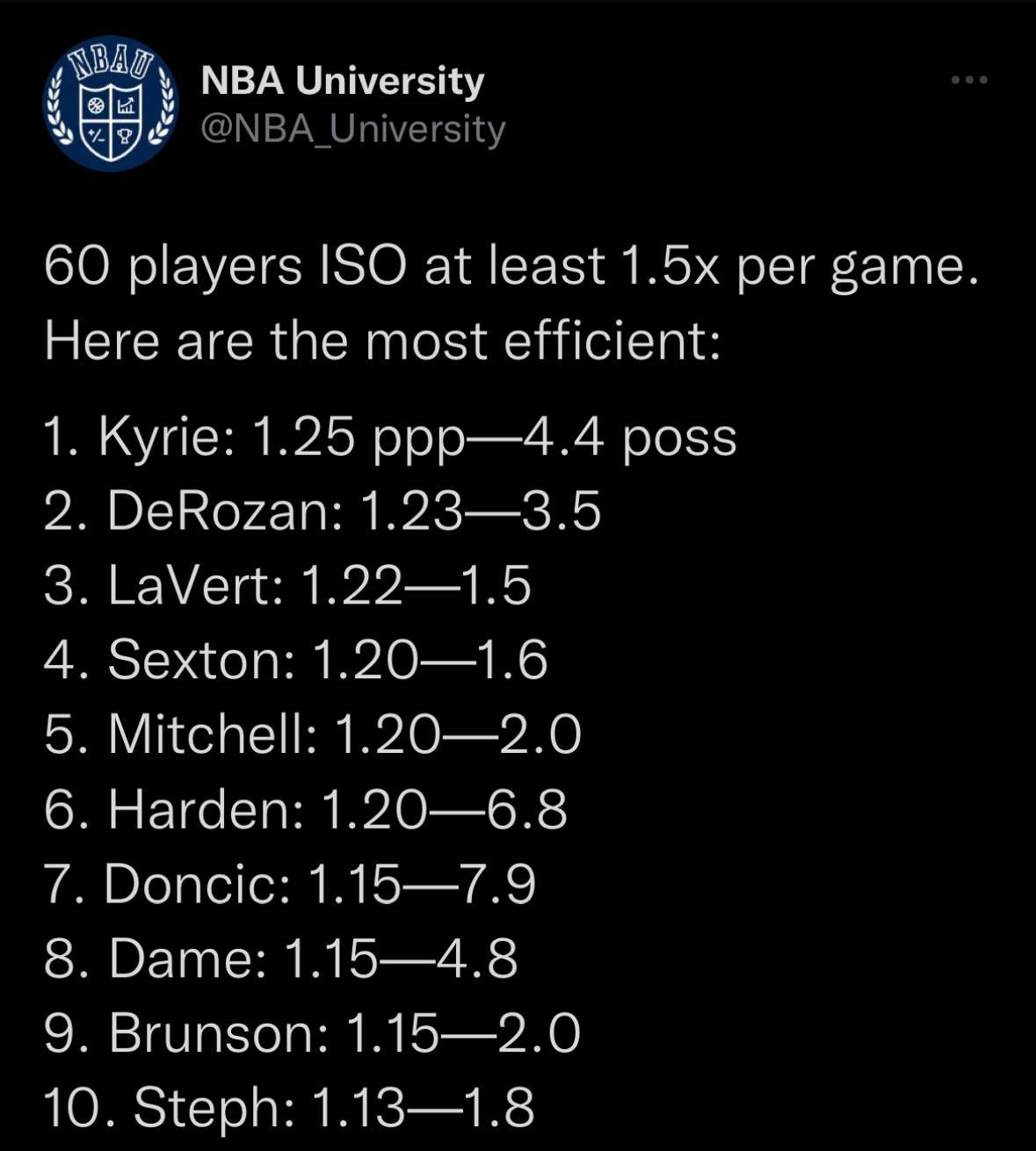1036x1151 pixels.
Task: Click the Mitchell ranking line
Action: click(313, 734)
